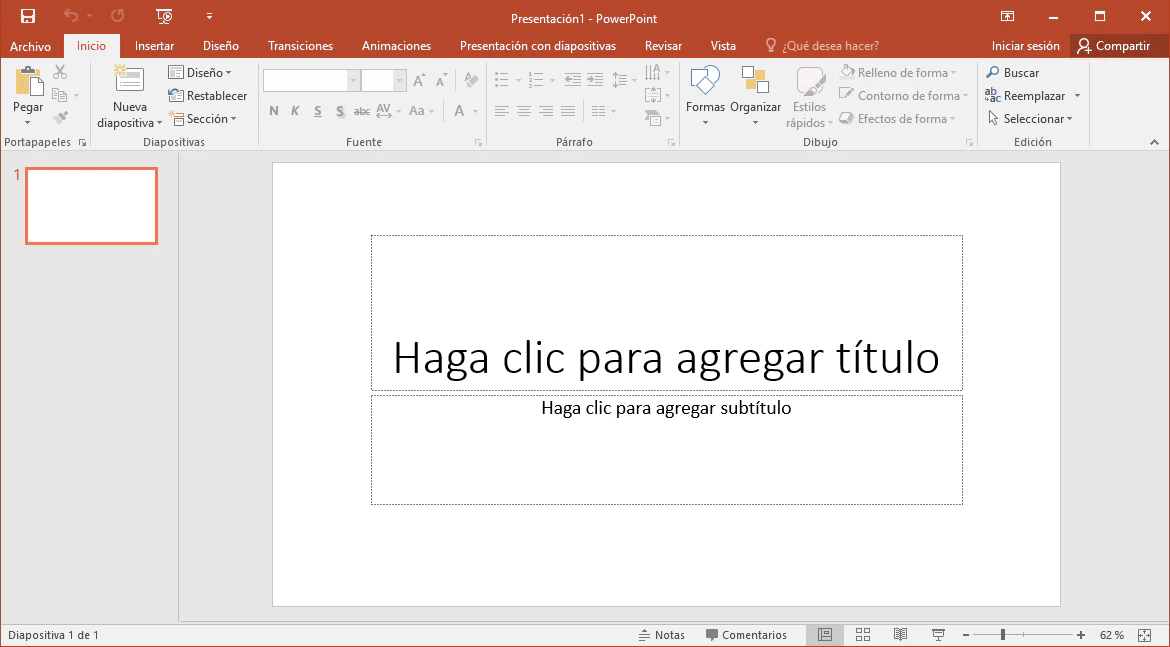The image size is (1170, 647).
Task: Click the Compartir button
Action: pyautogui.click(x=1113, y=46)
